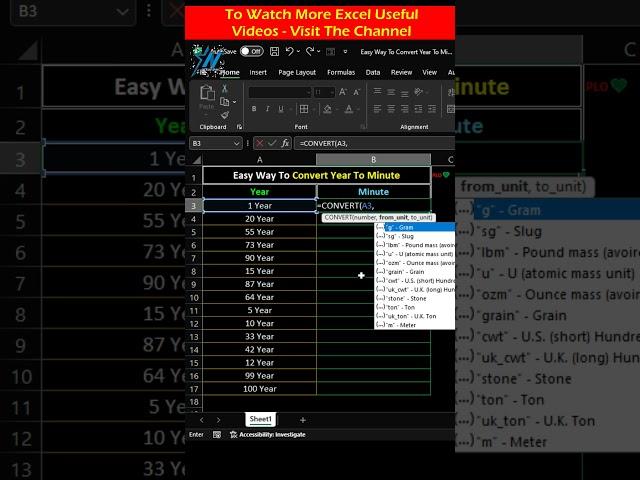Switch to the Home ribbon tab
The height and width of the screenshot is (480, 640).
click(230, 72)
